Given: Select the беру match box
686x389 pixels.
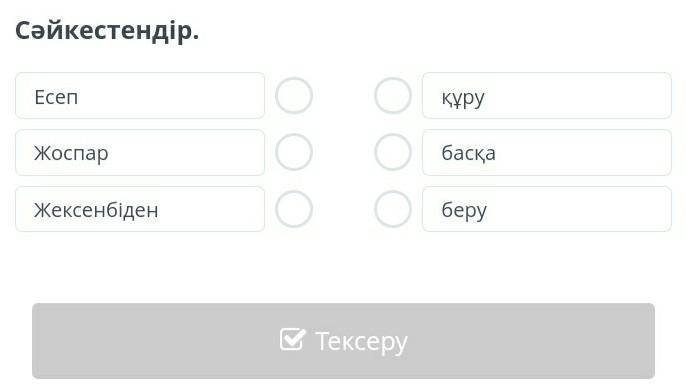Looking at the screenshot, I should tap(547, 209).
